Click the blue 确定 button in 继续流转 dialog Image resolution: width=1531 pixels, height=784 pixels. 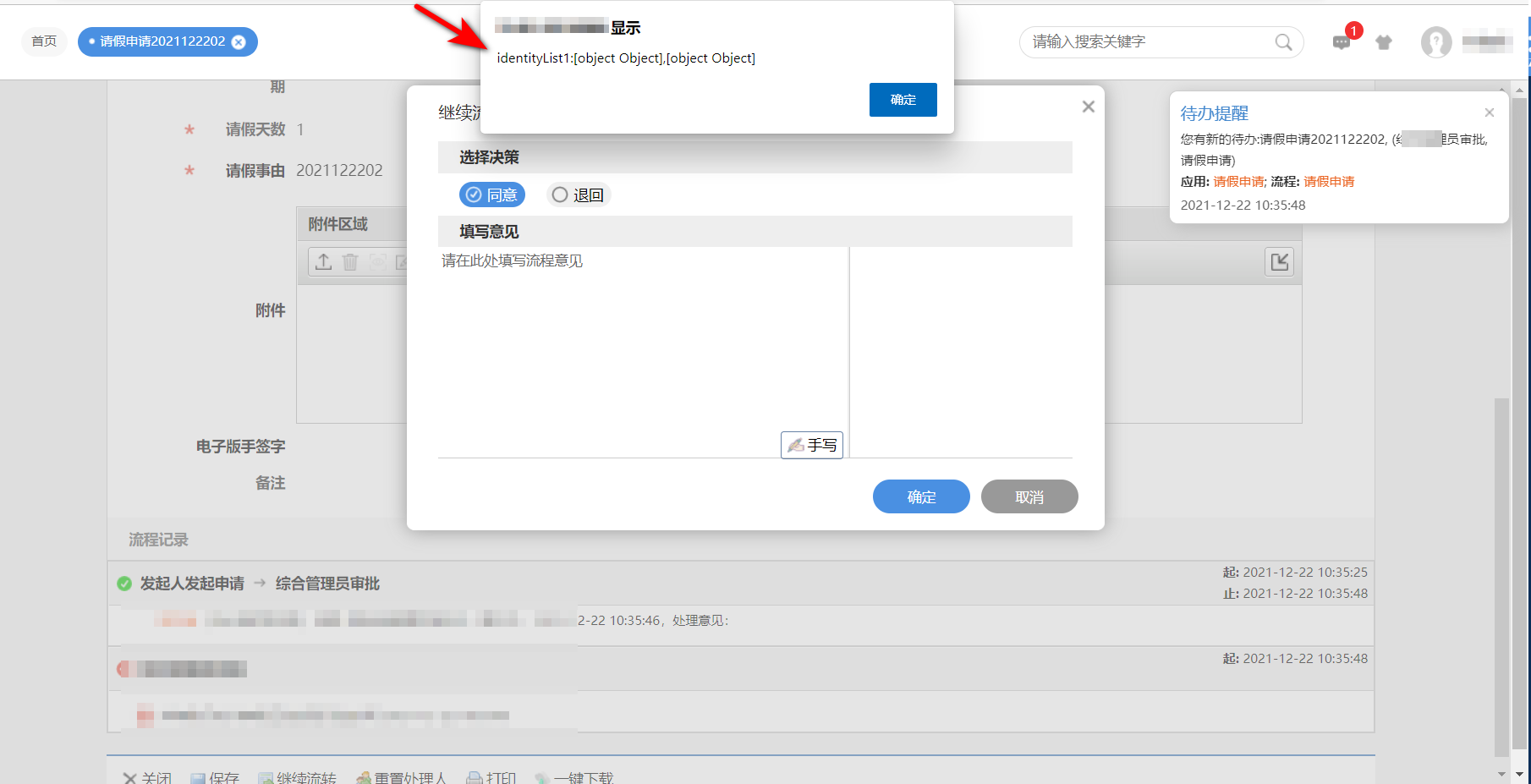point(921,496)
